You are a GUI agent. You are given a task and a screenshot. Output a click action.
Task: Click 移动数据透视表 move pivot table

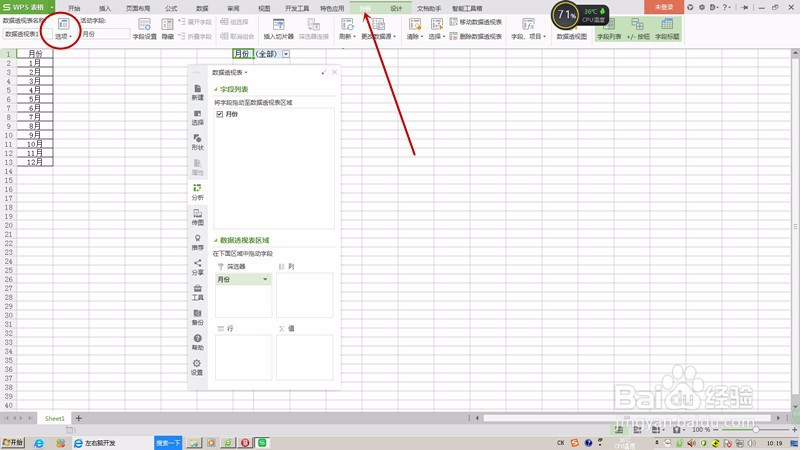[476, 22]
